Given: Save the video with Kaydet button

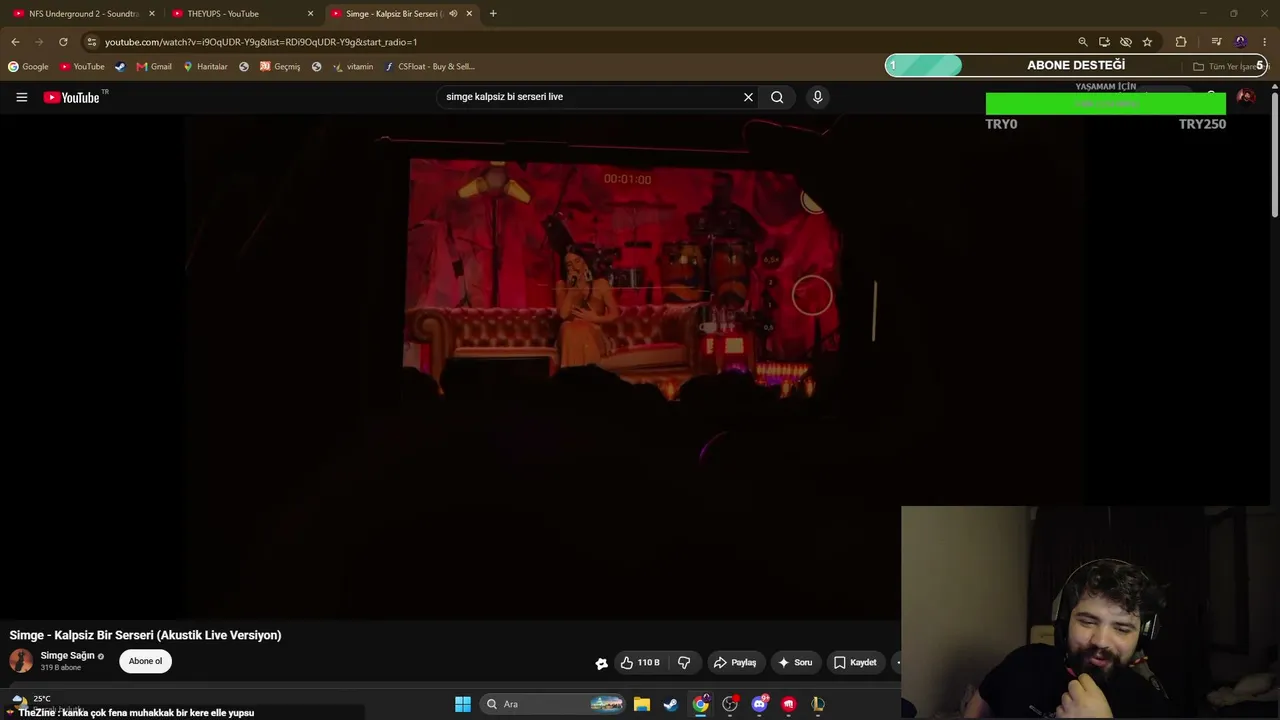Looking at the screenshot, I should [855, 662].
